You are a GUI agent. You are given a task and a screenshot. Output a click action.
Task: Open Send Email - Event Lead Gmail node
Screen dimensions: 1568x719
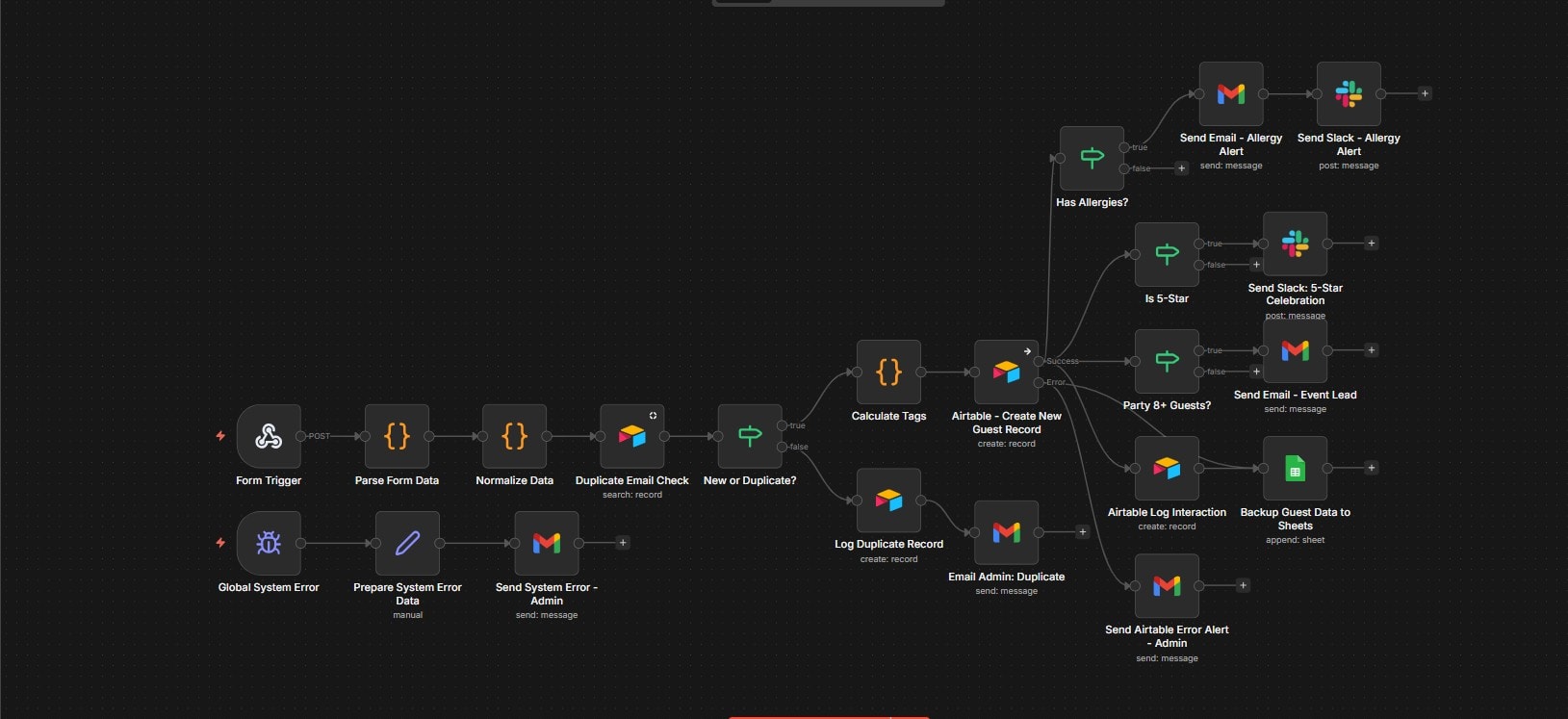point(1295,350)
